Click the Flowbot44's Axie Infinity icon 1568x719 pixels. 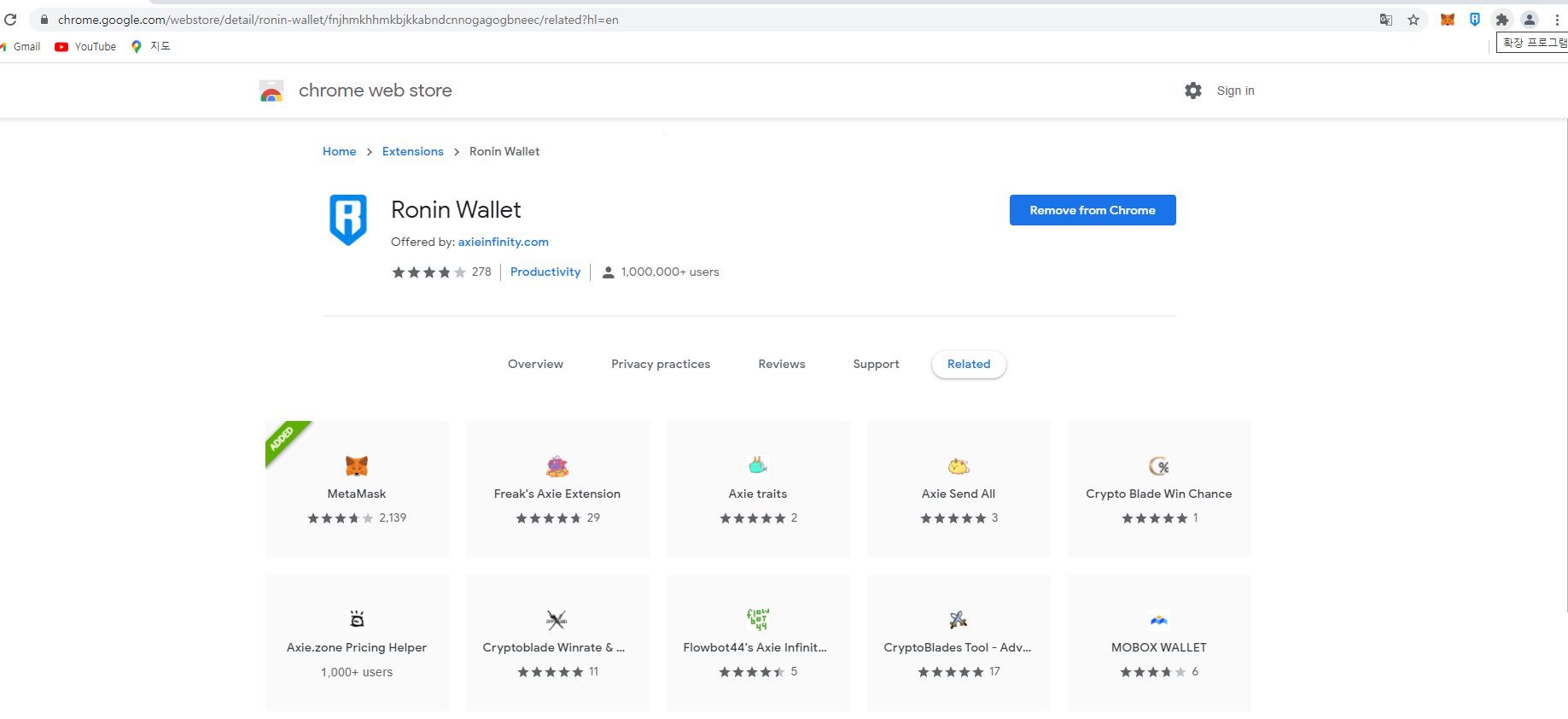coord(758,619)
